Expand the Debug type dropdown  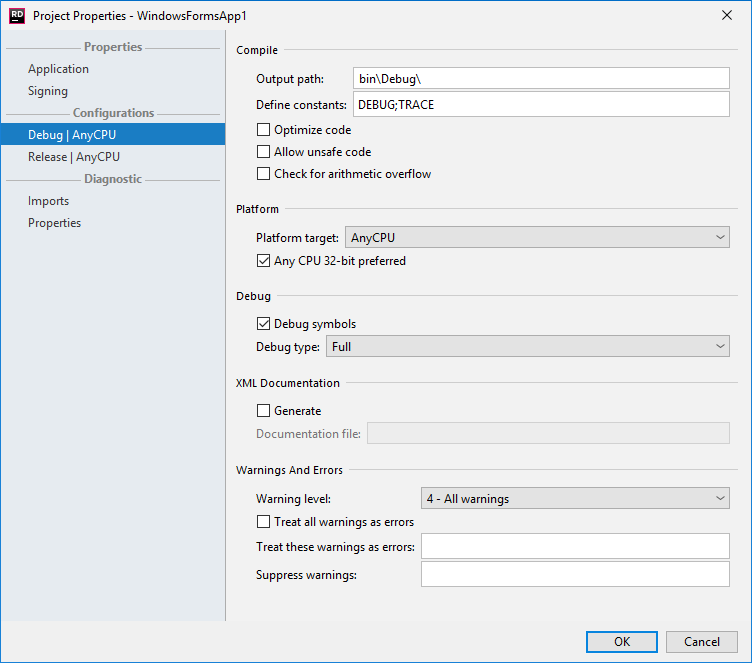coord(528,346)
